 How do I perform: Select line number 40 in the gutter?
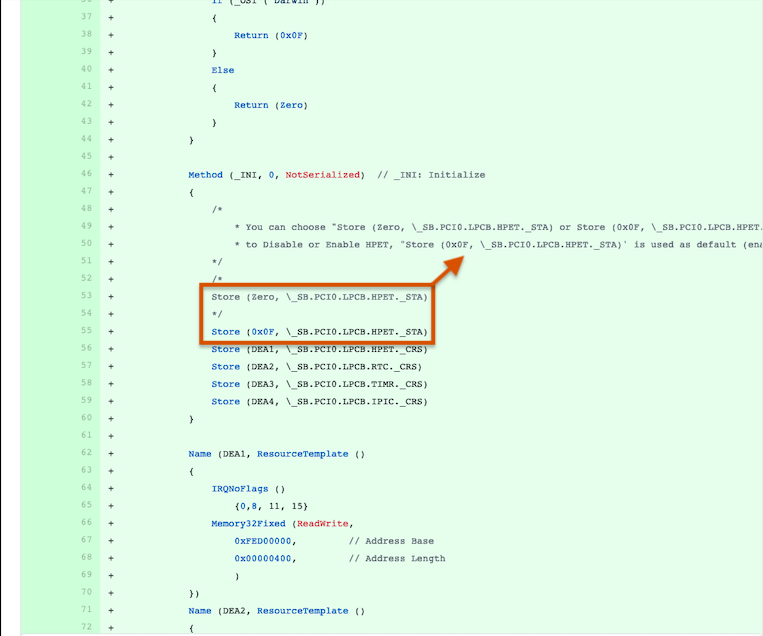pyautogui.click(x=87, y=69)
